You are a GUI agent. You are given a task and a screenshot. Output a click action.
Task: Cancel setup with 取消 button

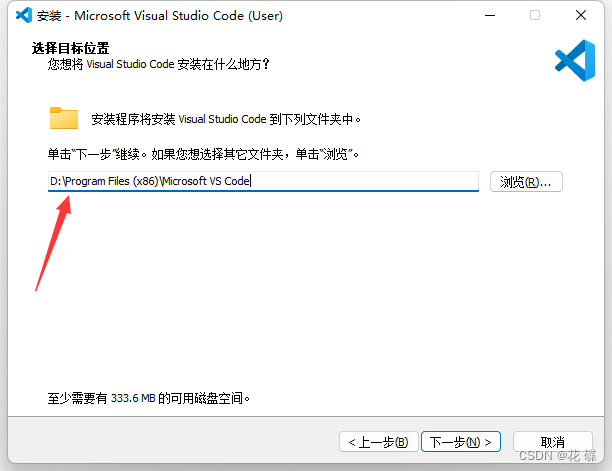(553, 442)
